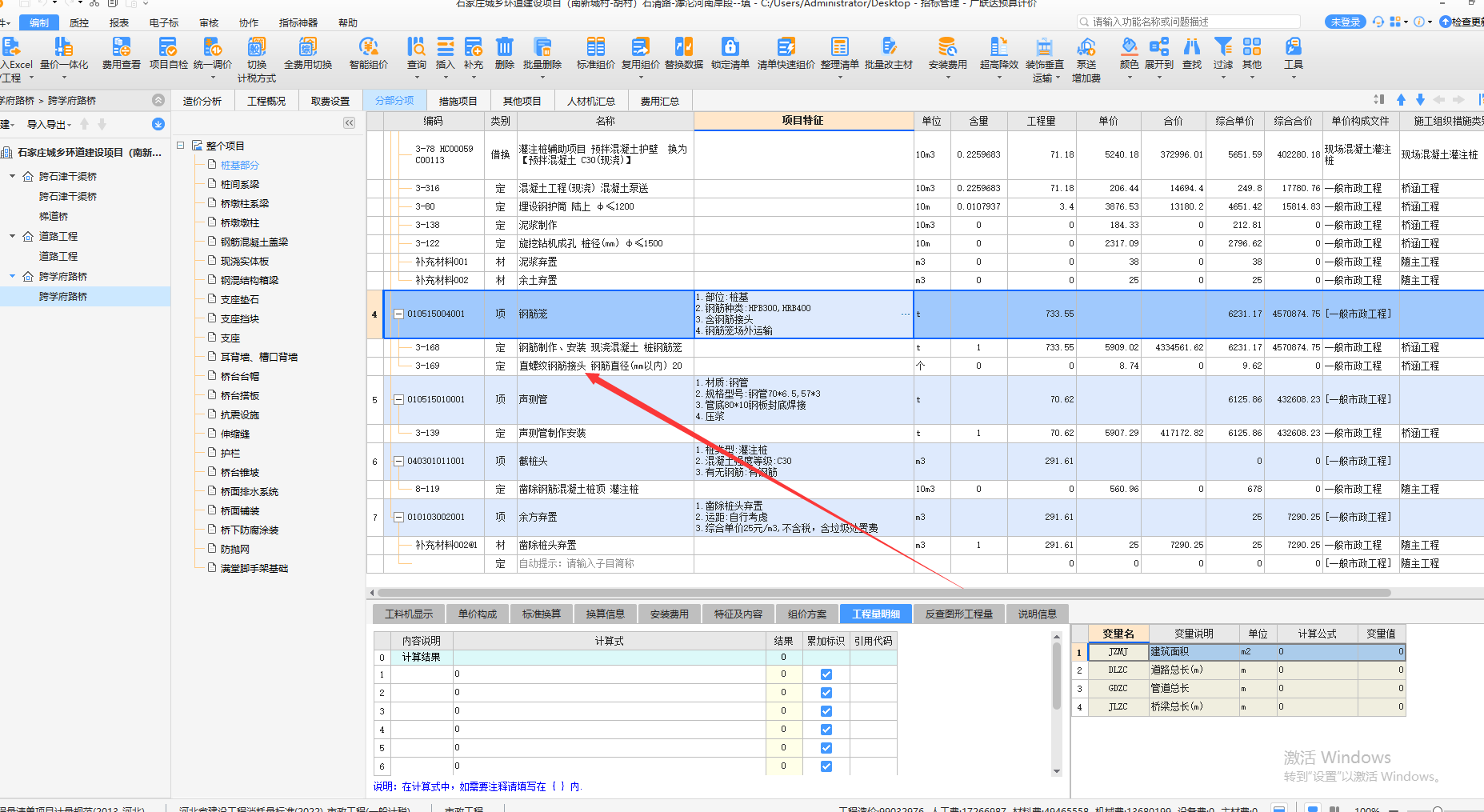Click the 全费用切换 icon
The height and width of the screenshot is (812, 1484).
pos(308,53)
